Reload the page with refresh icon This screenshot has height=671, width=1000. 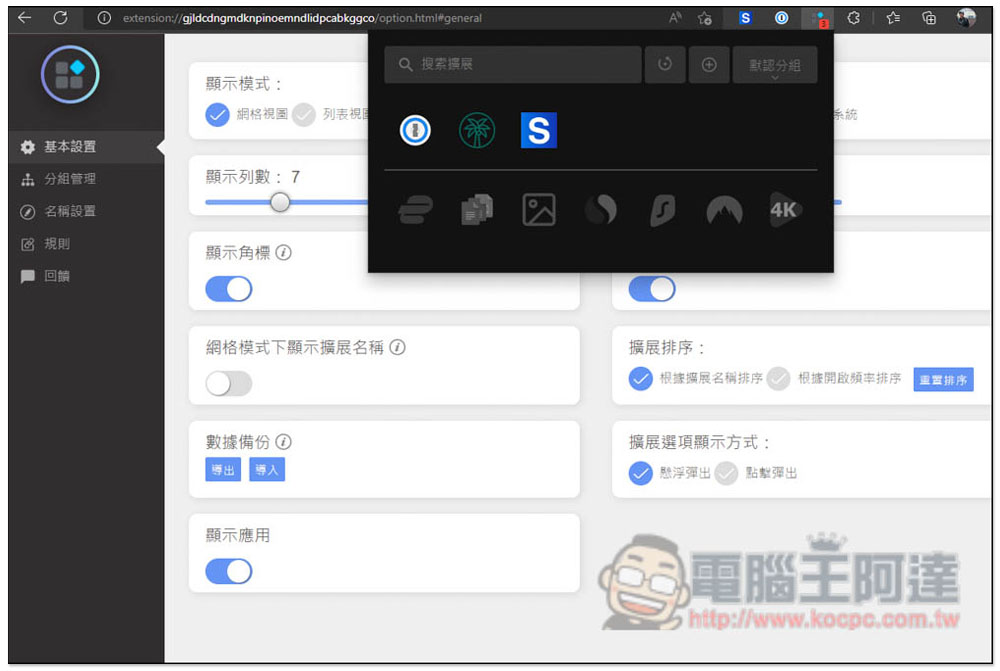click(61, 18)
